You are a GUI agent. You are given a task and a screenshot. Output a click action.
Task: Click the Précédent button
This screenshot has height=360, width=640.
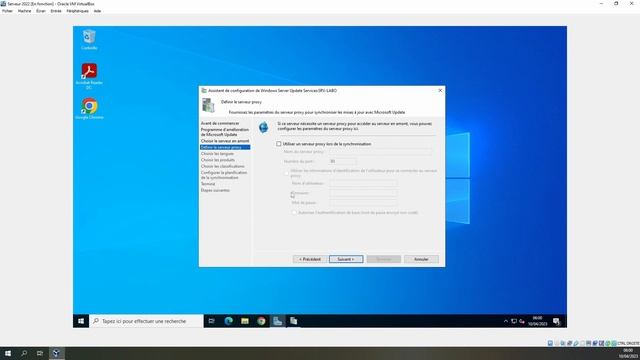pos(310,259)
